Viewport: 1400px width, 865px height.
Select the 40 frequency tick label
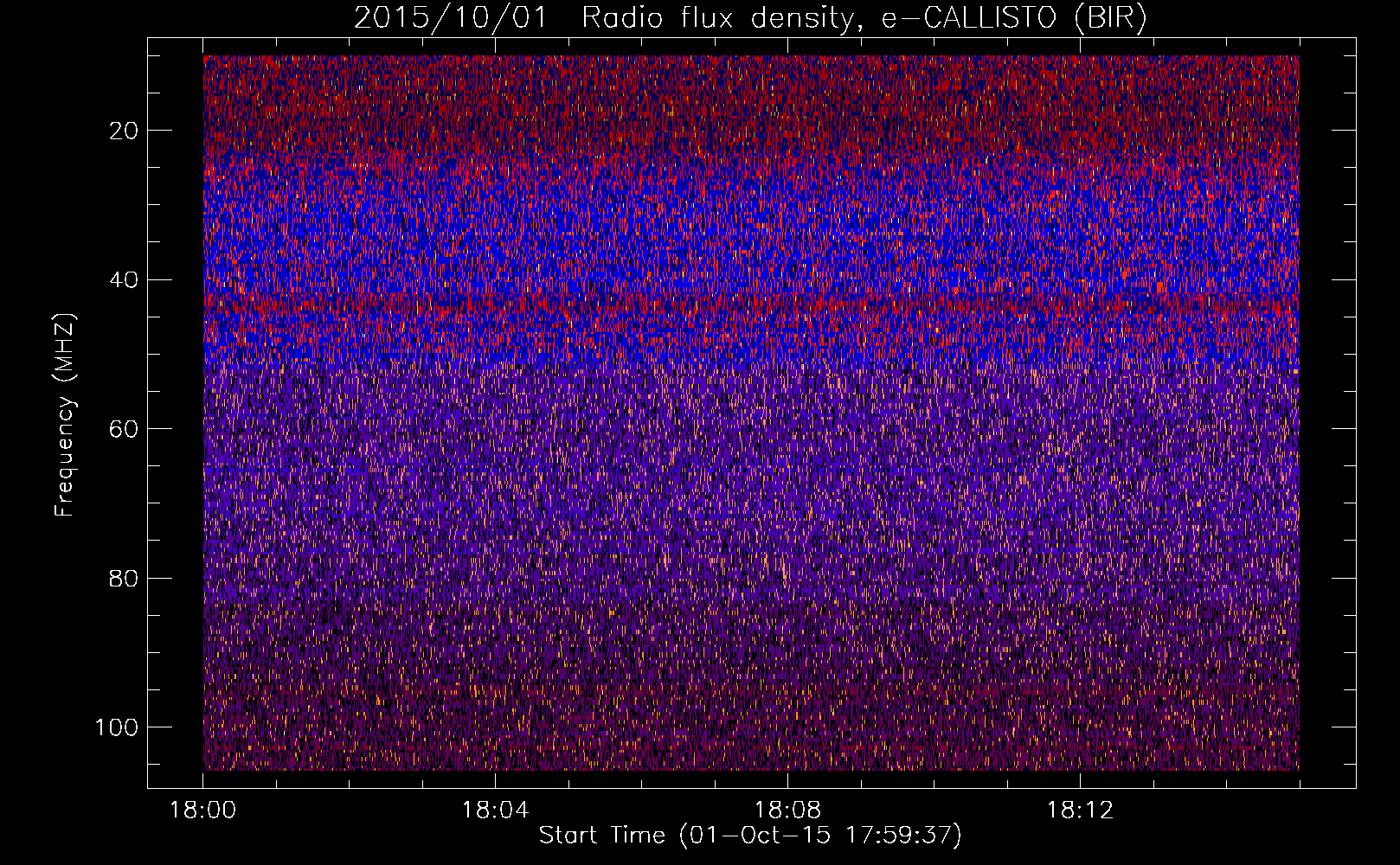[125, 280]
